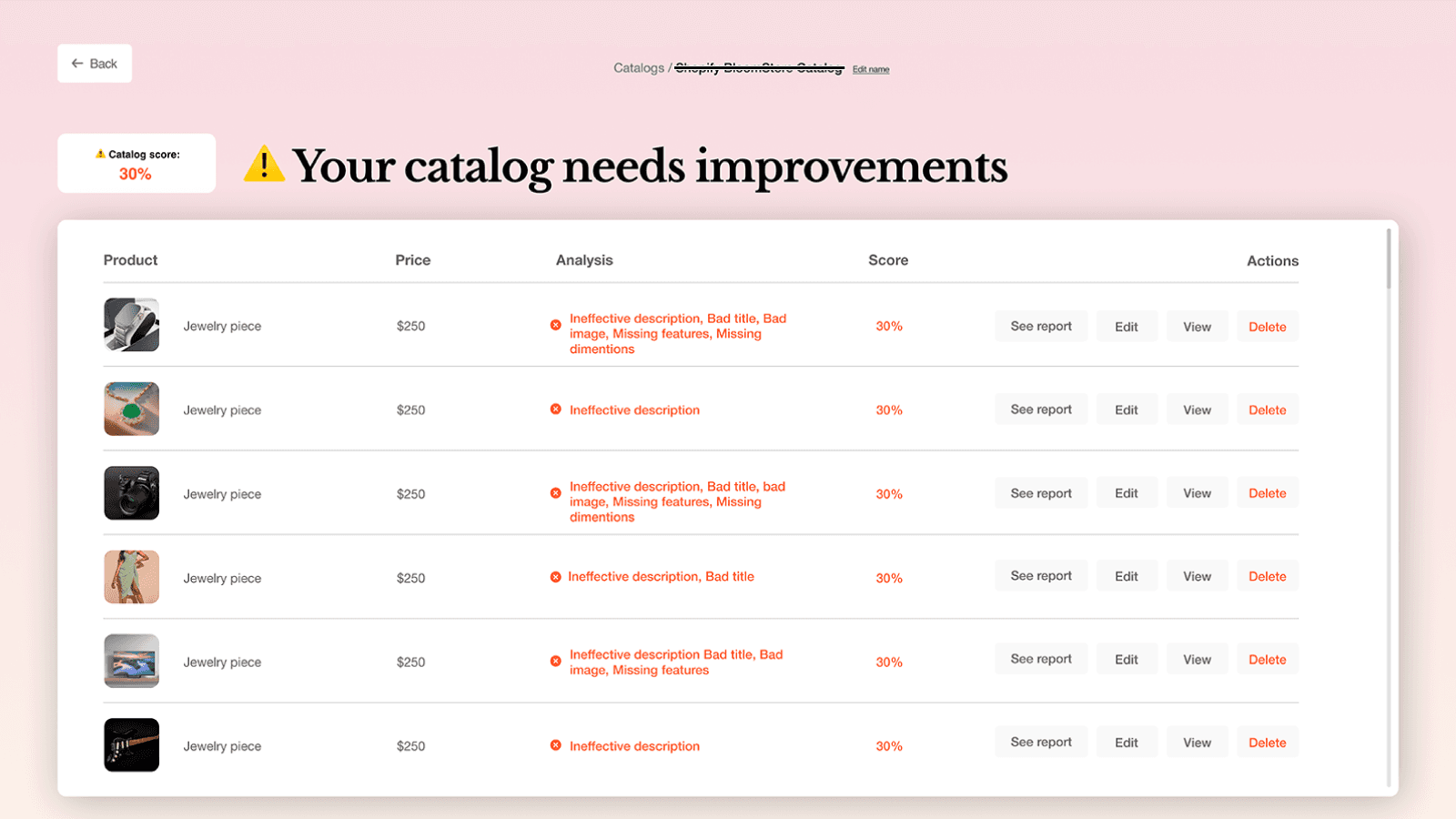This screenshot has height=819, width=1456.
Task: Open the camera product thumbnail
Action: (x=131, y=493)
